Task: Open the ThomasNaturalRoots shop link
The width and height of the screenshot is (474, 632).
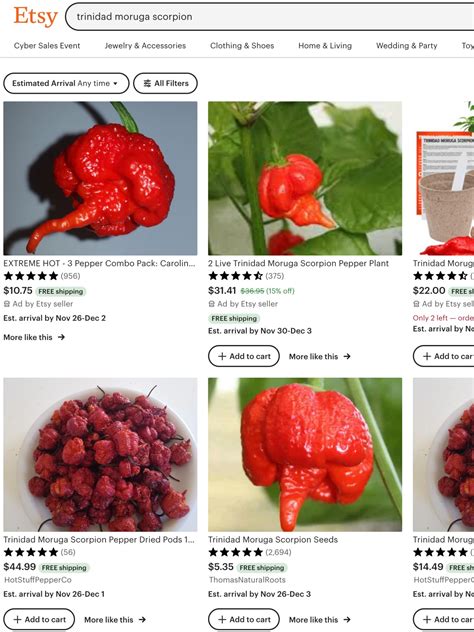Action: [247, 580]
